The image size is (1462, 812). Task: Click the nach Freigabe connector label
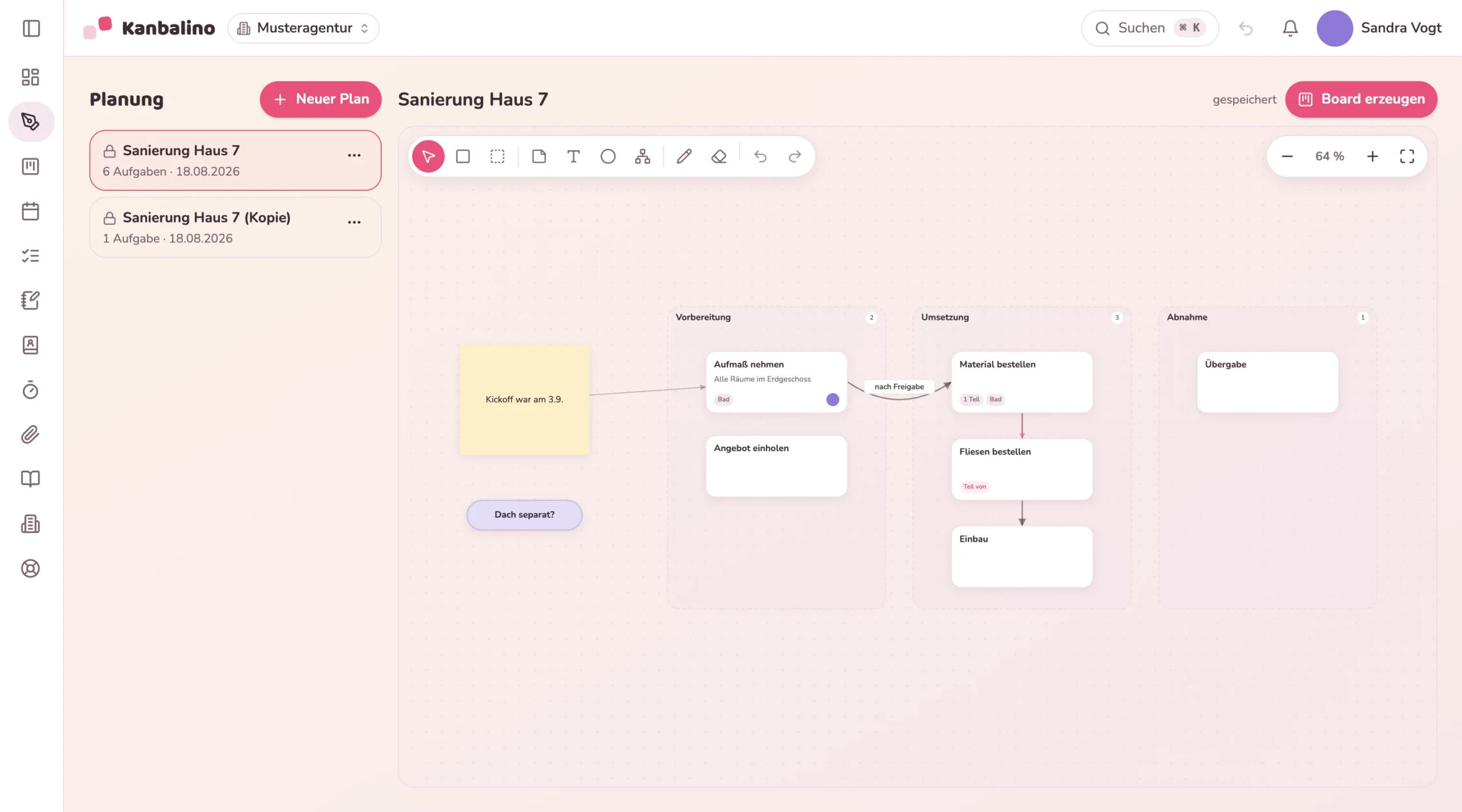coord(899,387)
